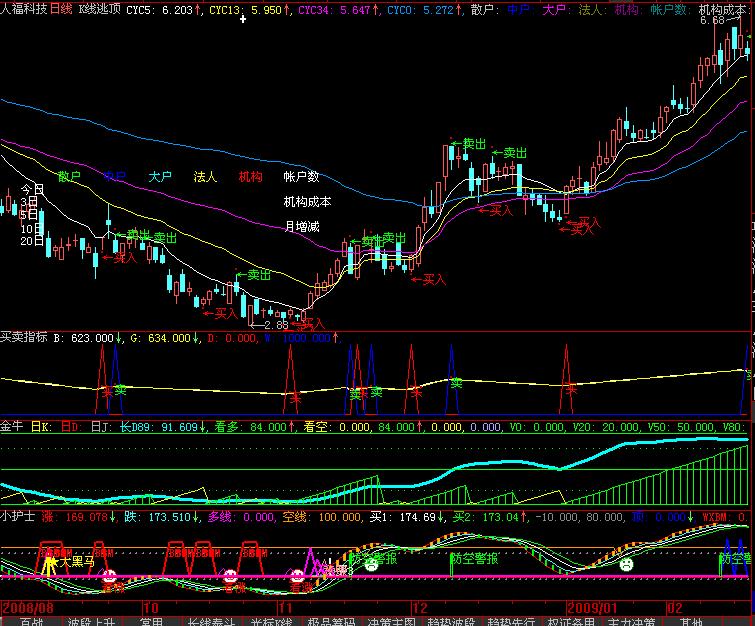Switch to the 极品筹码 tab
Screen dimensions: 755x626
[x=331, y=621]
